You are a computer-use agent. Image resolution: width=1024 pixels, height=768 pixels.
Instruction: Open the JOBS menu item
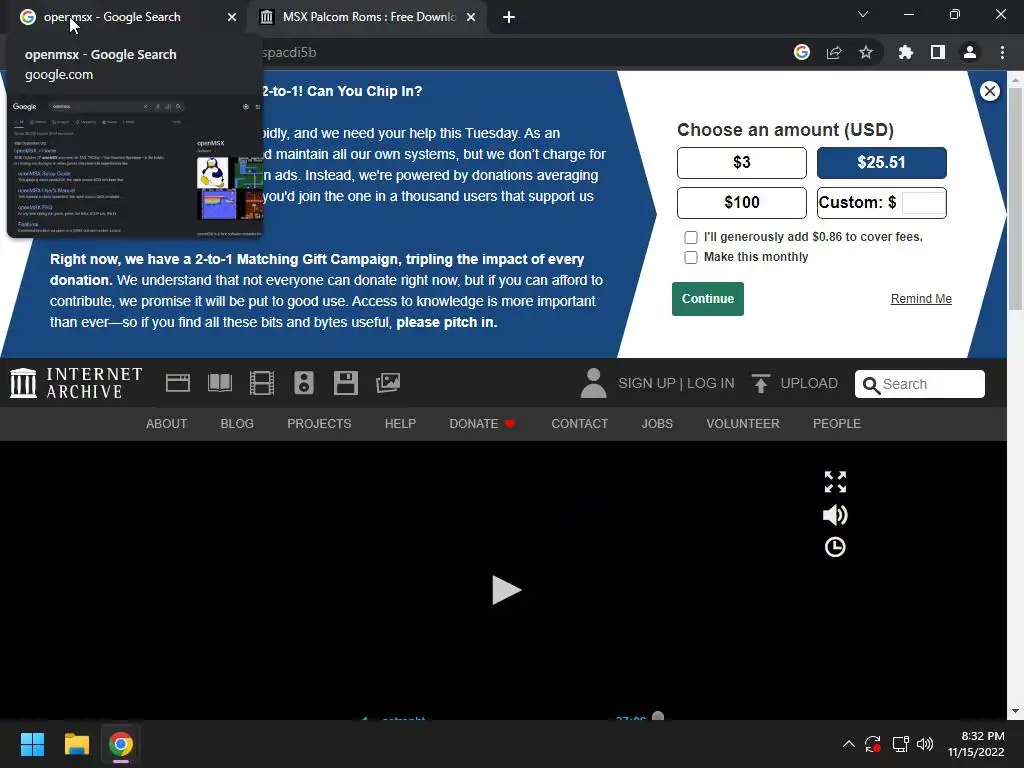657,424
